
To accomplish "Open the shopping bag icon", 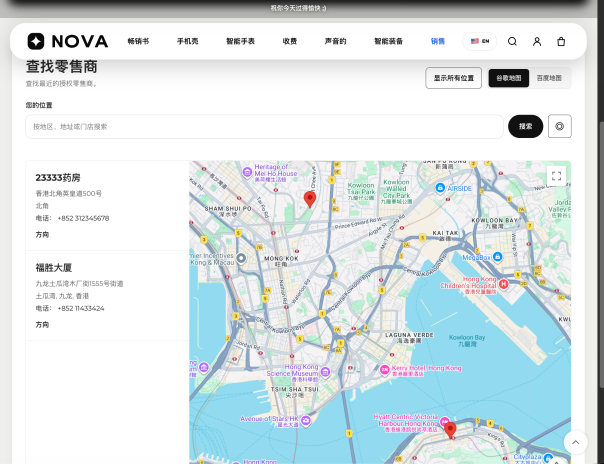I will click(x=561, y=41).
